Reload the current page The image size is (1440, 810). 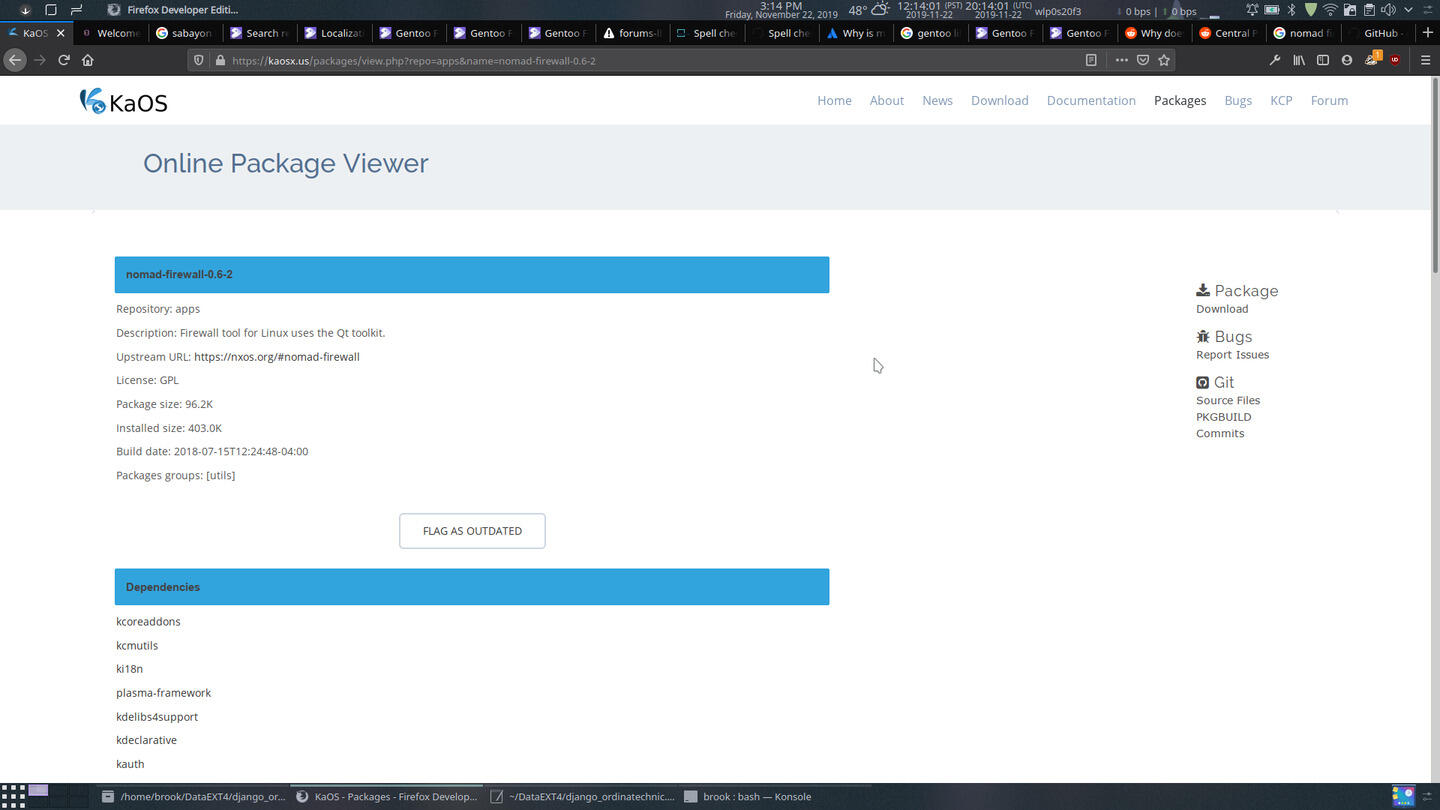tap(64, 60)
